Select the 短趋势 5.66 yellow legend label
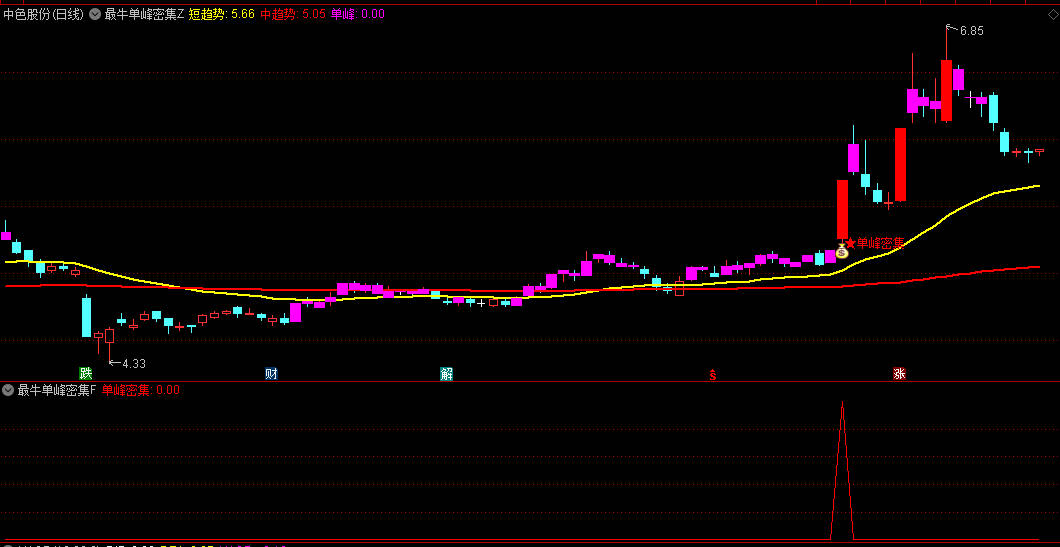This screenshot has width=1060, height=547. pyautogui.click(x=222, y=14)
